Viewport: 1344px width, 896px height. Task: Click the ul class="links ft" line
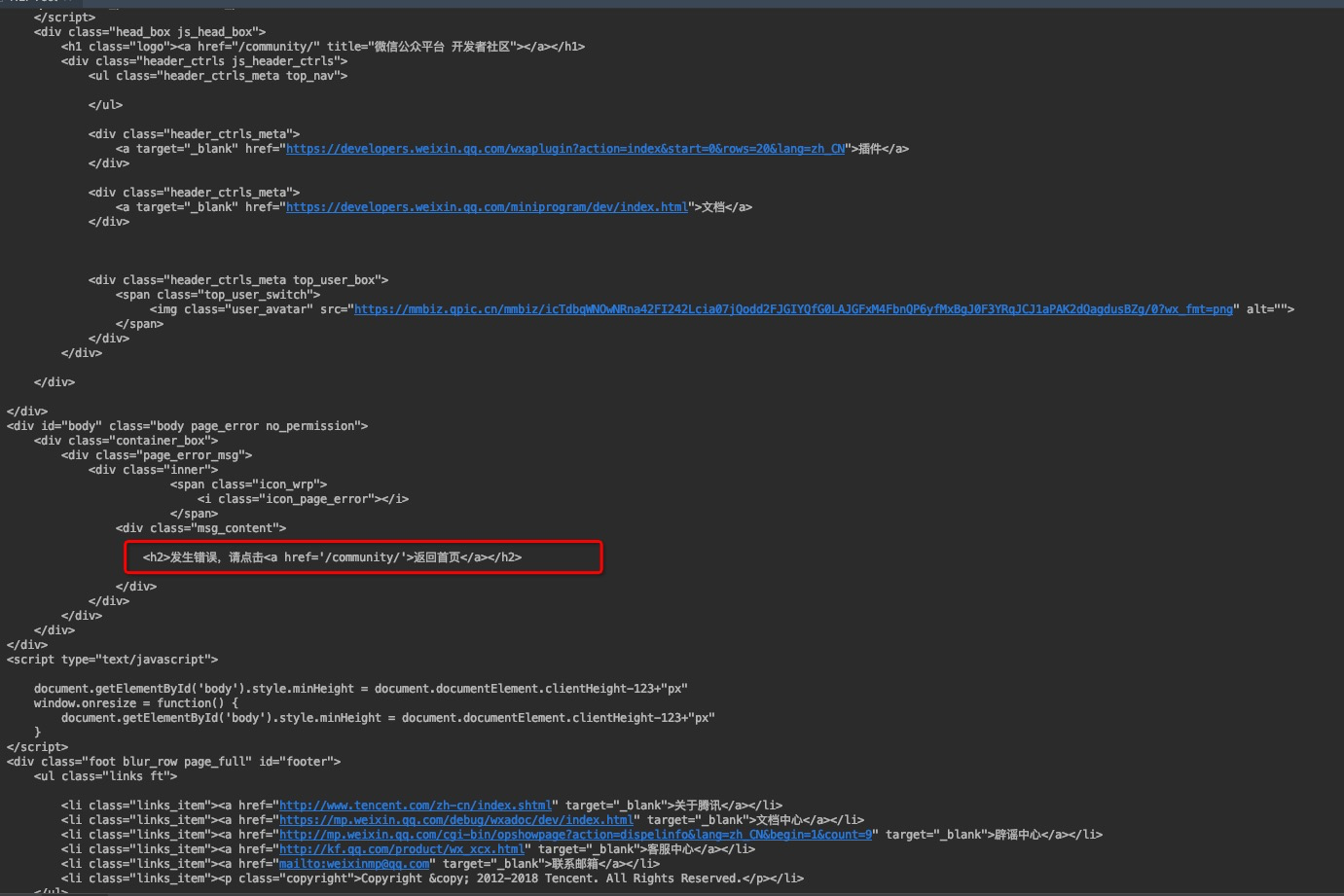pyautogui.click(x=105, y=776)
